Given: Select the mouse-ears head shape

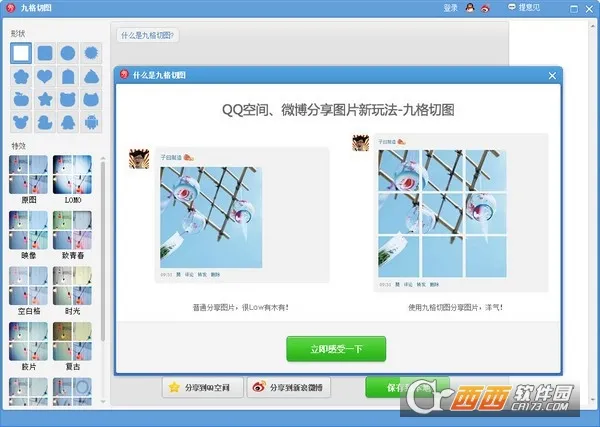Looking at the screenshot, I should (21, 122).
